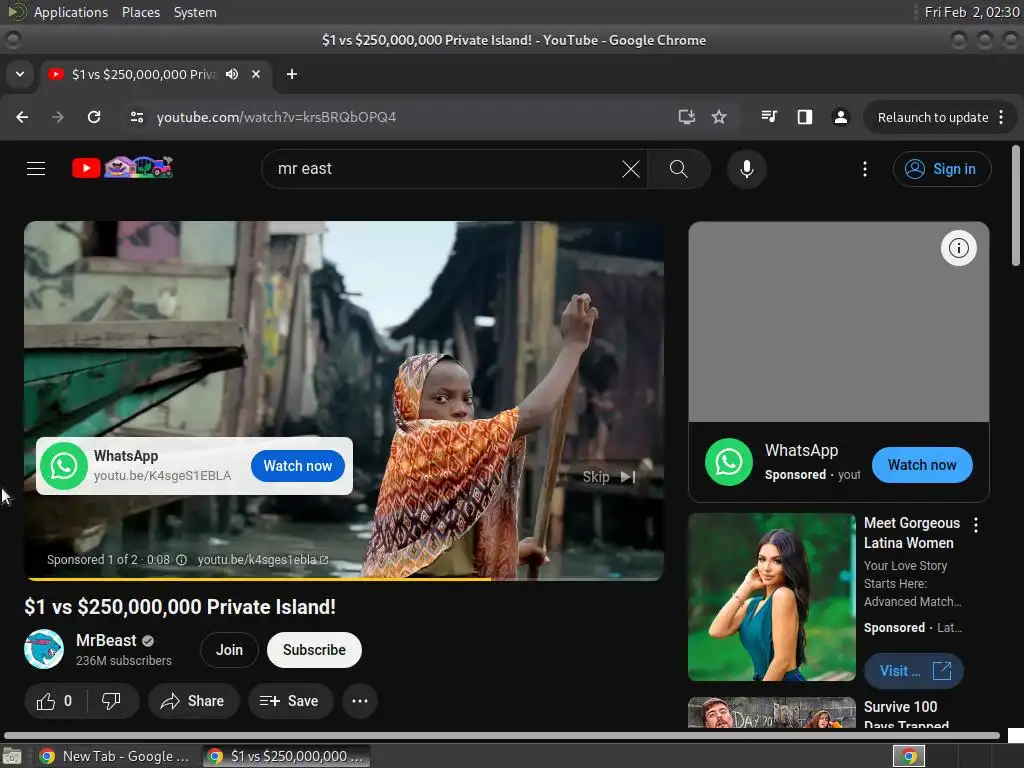The width and height of the screenshot is (1024, 768).
Task: Install app icon in address bar
Action: pos(686,117)
